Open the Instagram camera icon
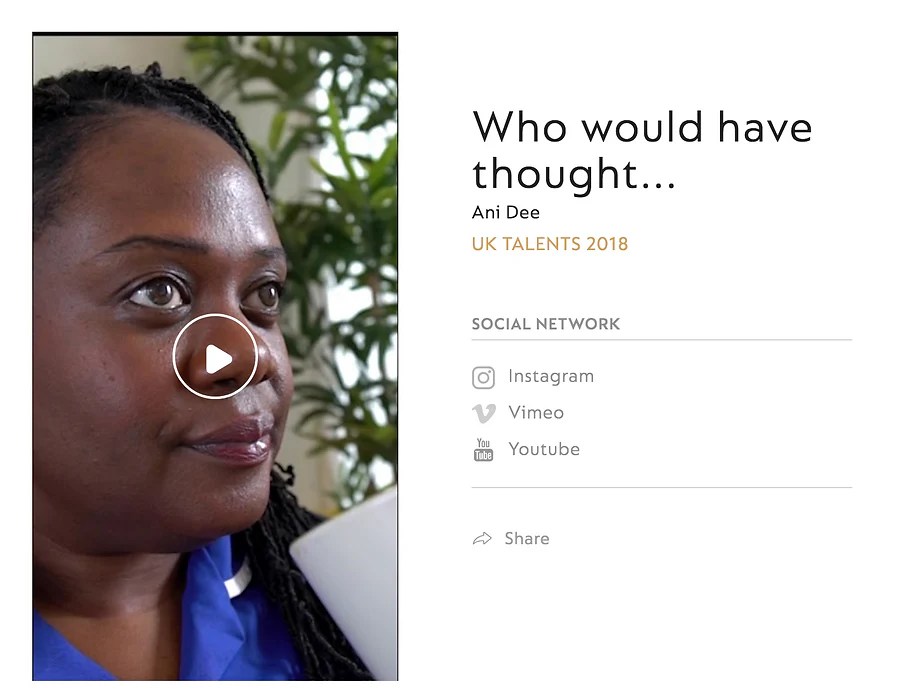 (x=483, y=378)
